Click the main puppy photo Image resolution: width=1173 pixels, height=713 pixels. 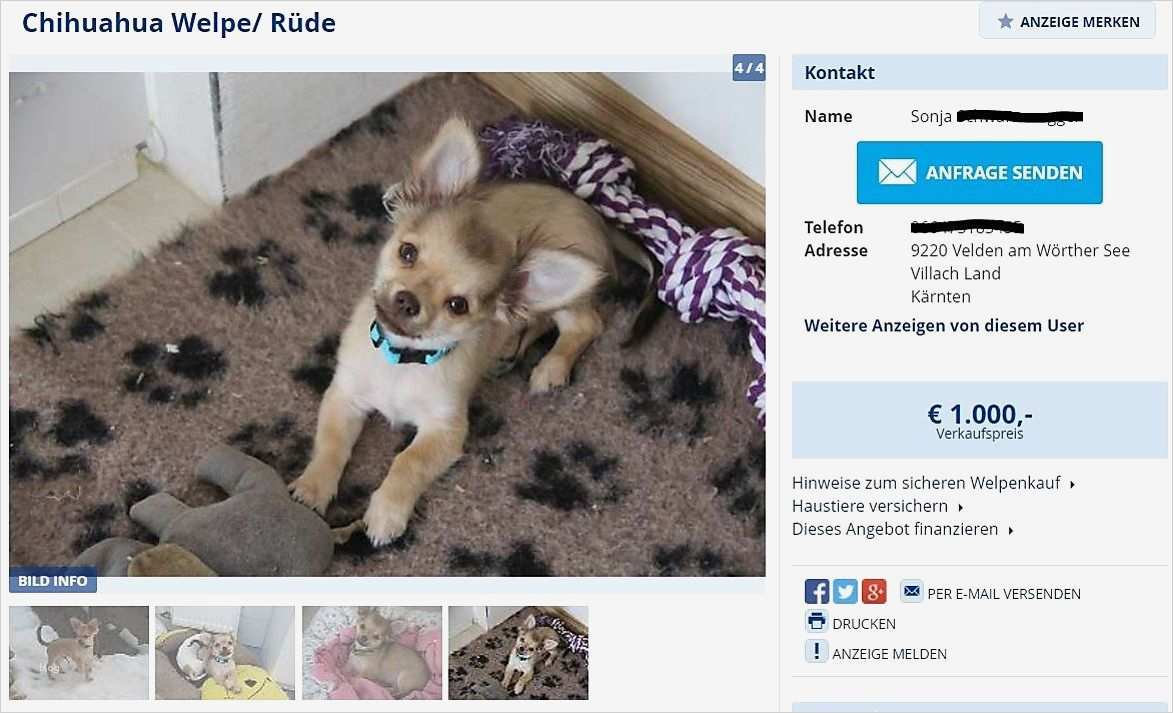(387, 324)
